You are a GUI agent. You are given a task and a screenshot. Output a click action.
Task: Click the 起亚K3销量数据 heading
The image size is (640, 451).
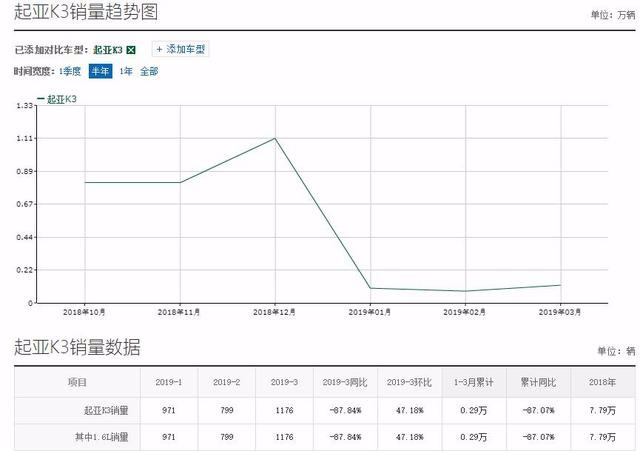click(77, 347)
